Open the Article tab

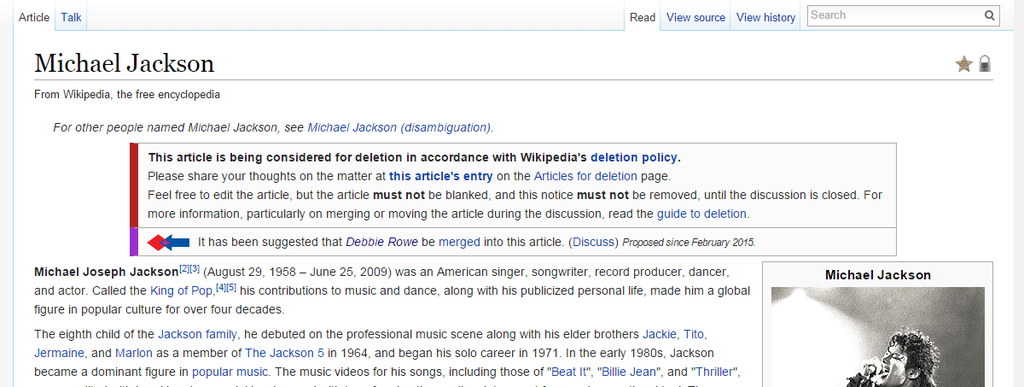tap(34, 18)
